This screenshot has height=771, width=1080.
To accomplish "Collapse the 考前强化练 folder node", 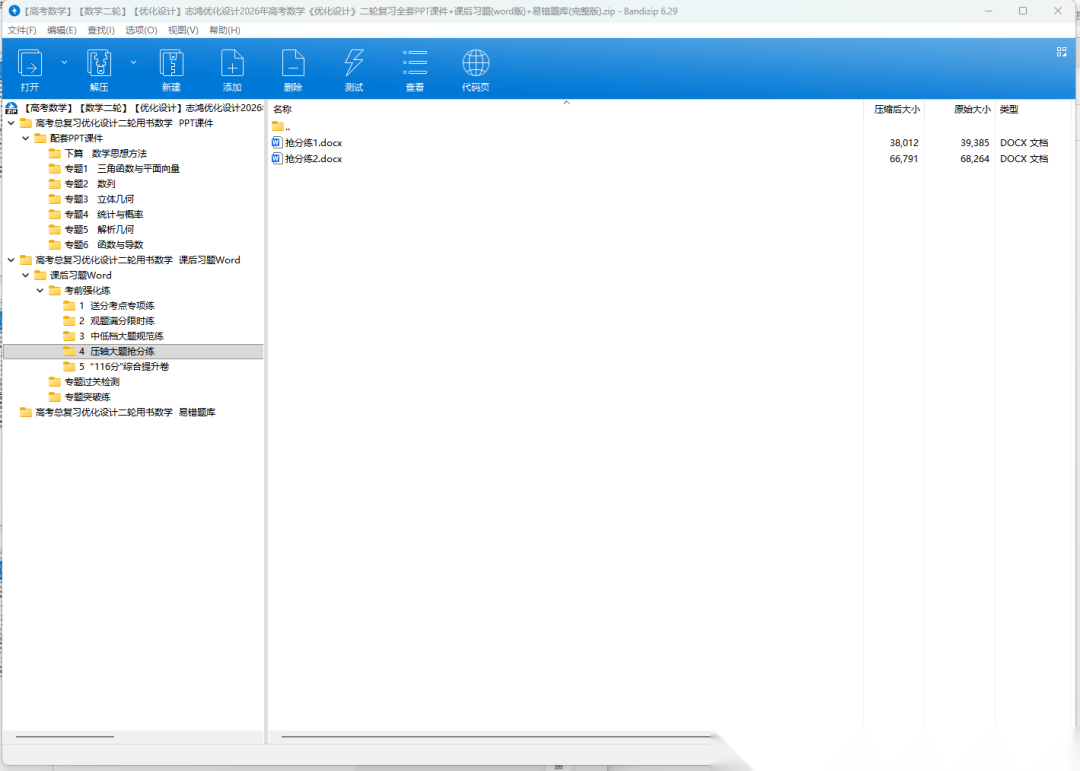I will click(40, 290).
